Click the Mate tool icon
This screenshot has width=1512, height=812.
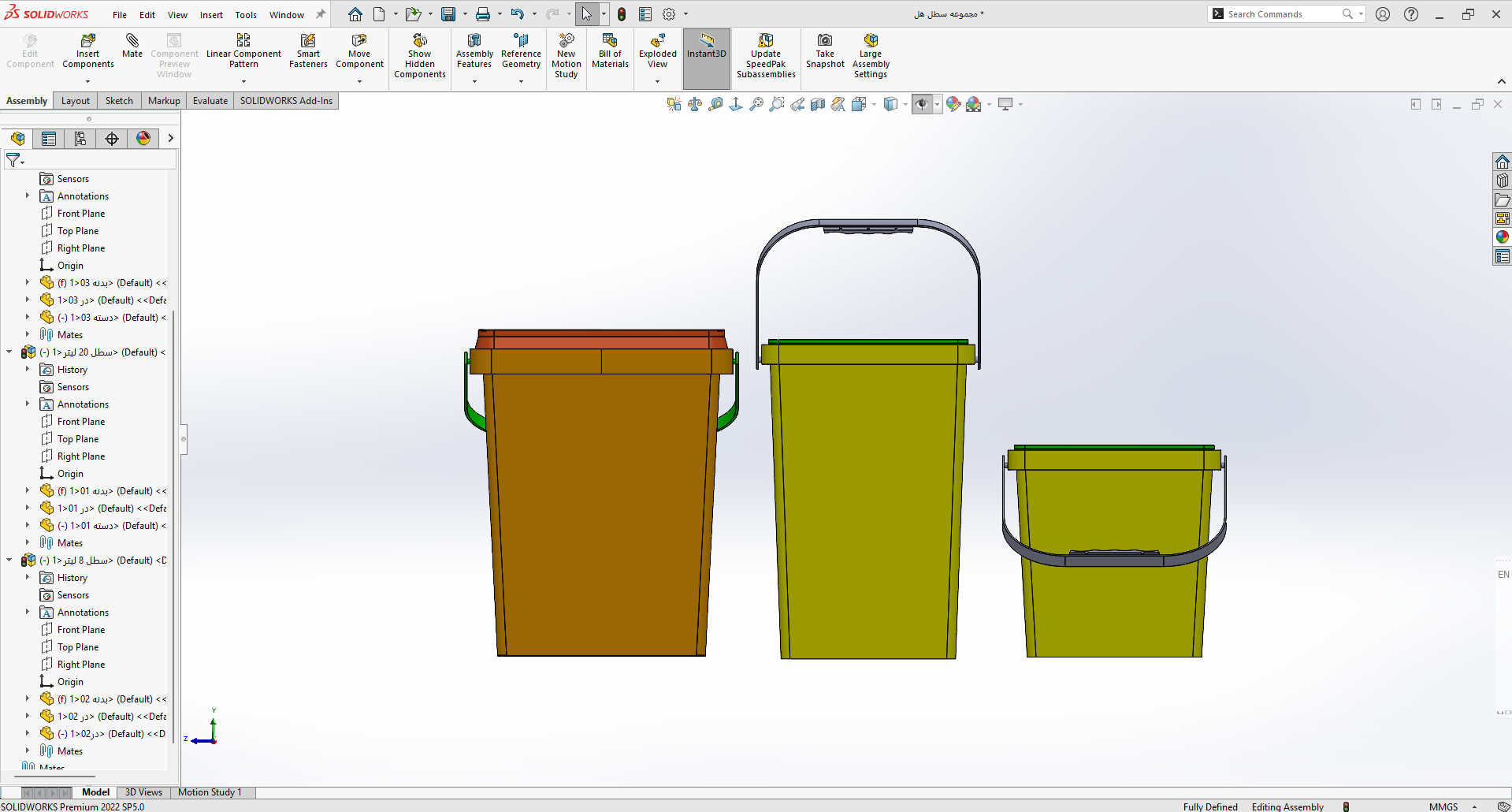click(x=132, y=40)
